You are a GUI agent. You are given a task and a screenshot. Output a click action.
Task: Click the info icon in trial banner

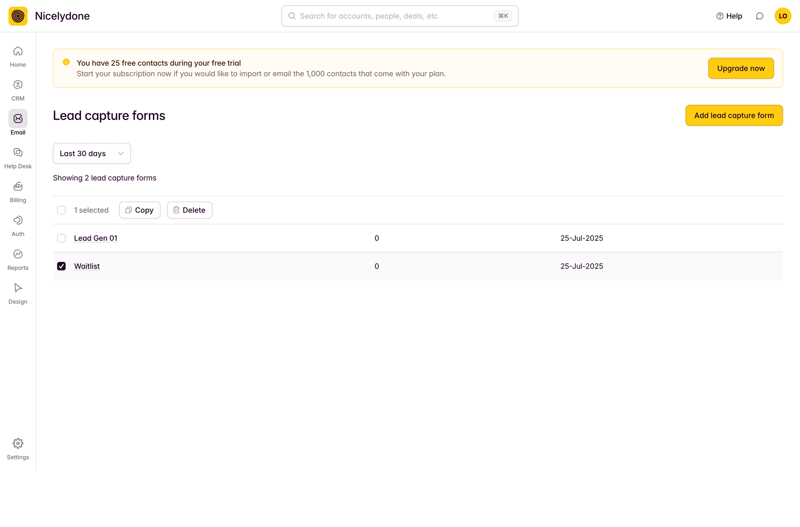[x=66, y=62]
